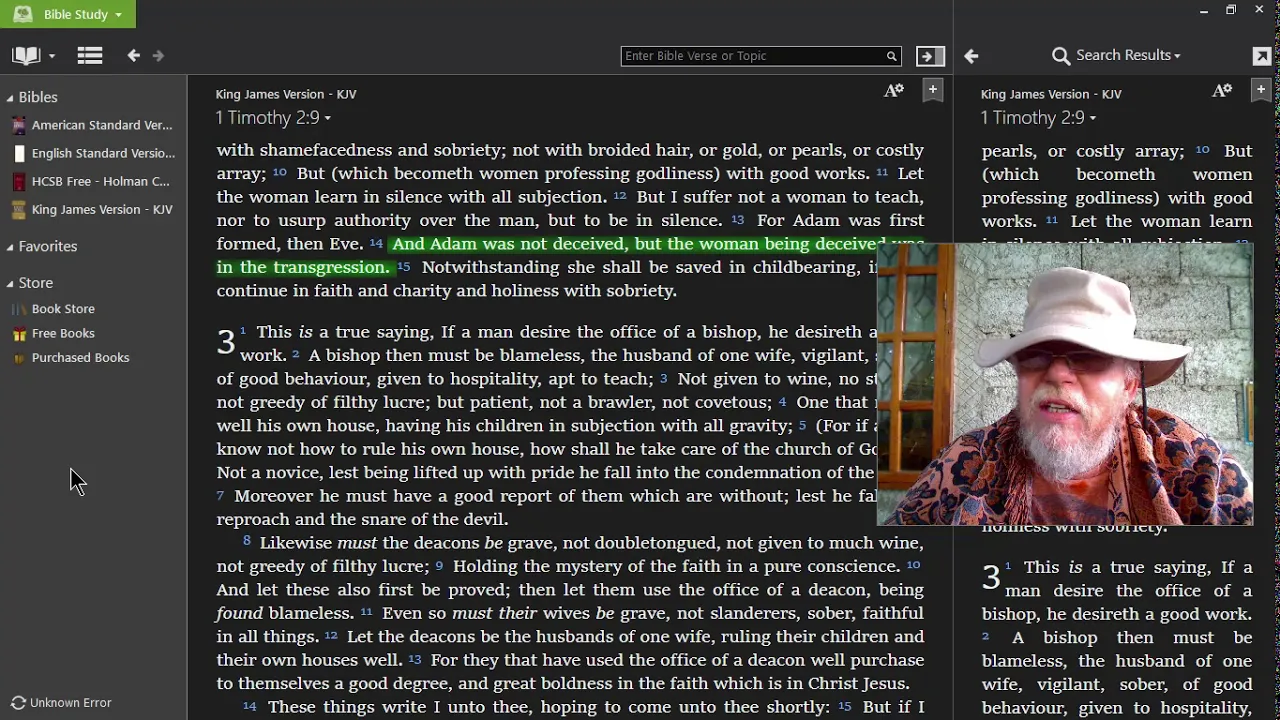Open the Bible Study app menu

pos(67,14)
